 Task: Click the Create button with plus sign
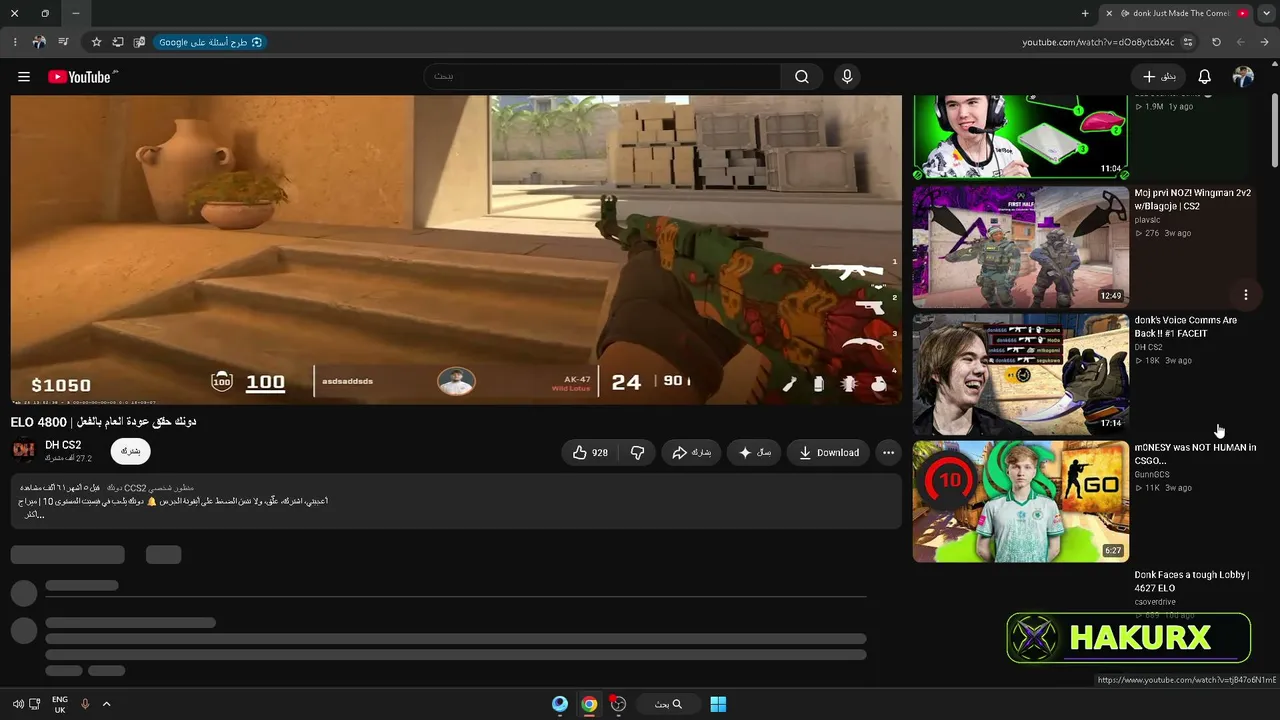[x=1158, y=77]
